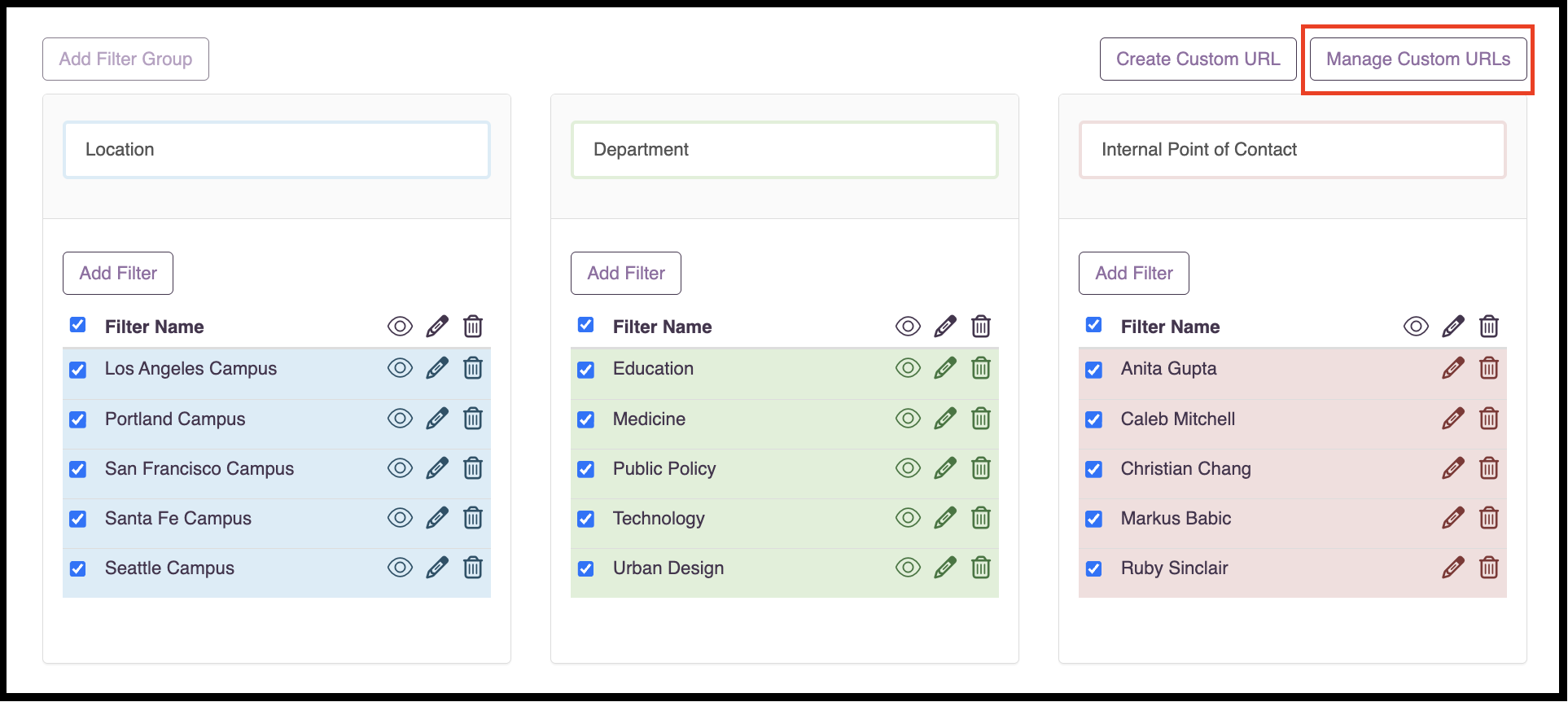The image size is (1568, 702).
Task: Edit the Santa Fe Campus filter
Action: pyautogui.click(x=437, y=518)
